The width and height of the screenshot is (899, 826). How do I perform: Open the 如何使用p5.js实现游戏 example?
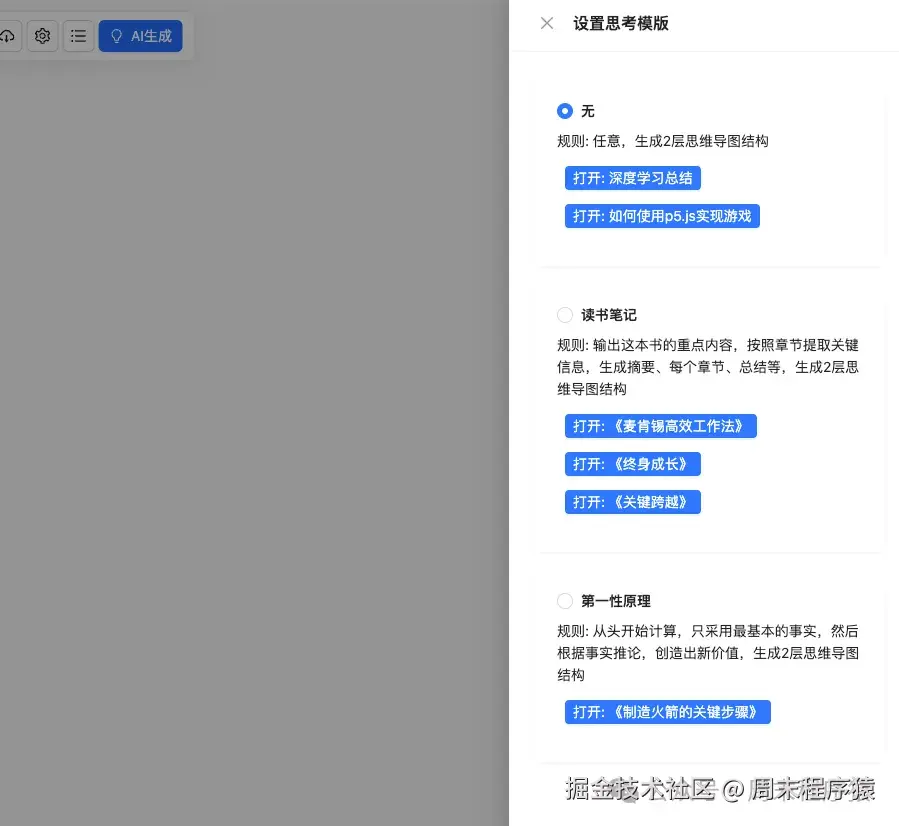662,215
